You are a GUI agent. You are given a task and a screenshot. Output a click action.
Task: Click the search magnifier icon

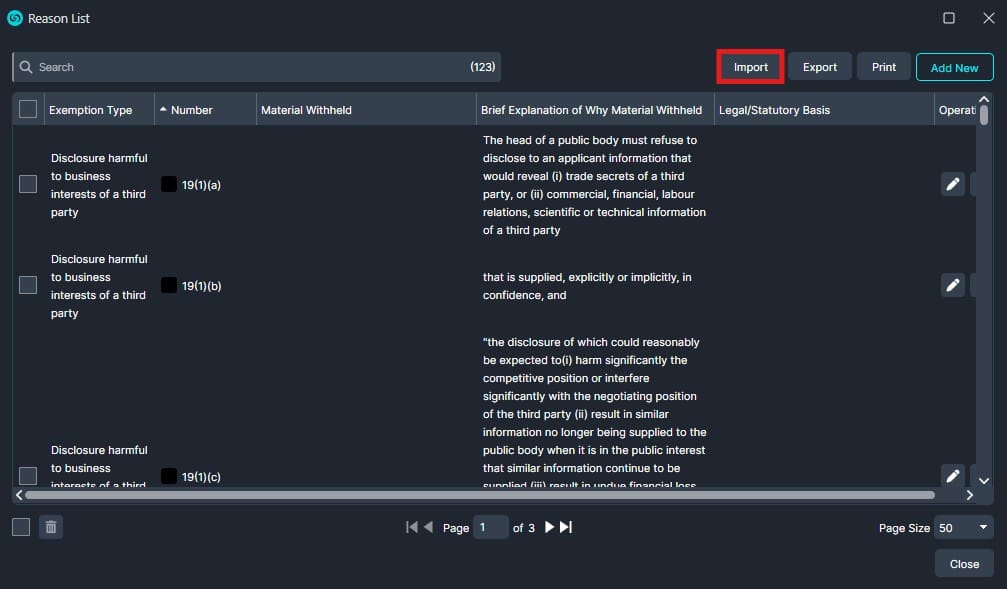(x=26, y=66)
